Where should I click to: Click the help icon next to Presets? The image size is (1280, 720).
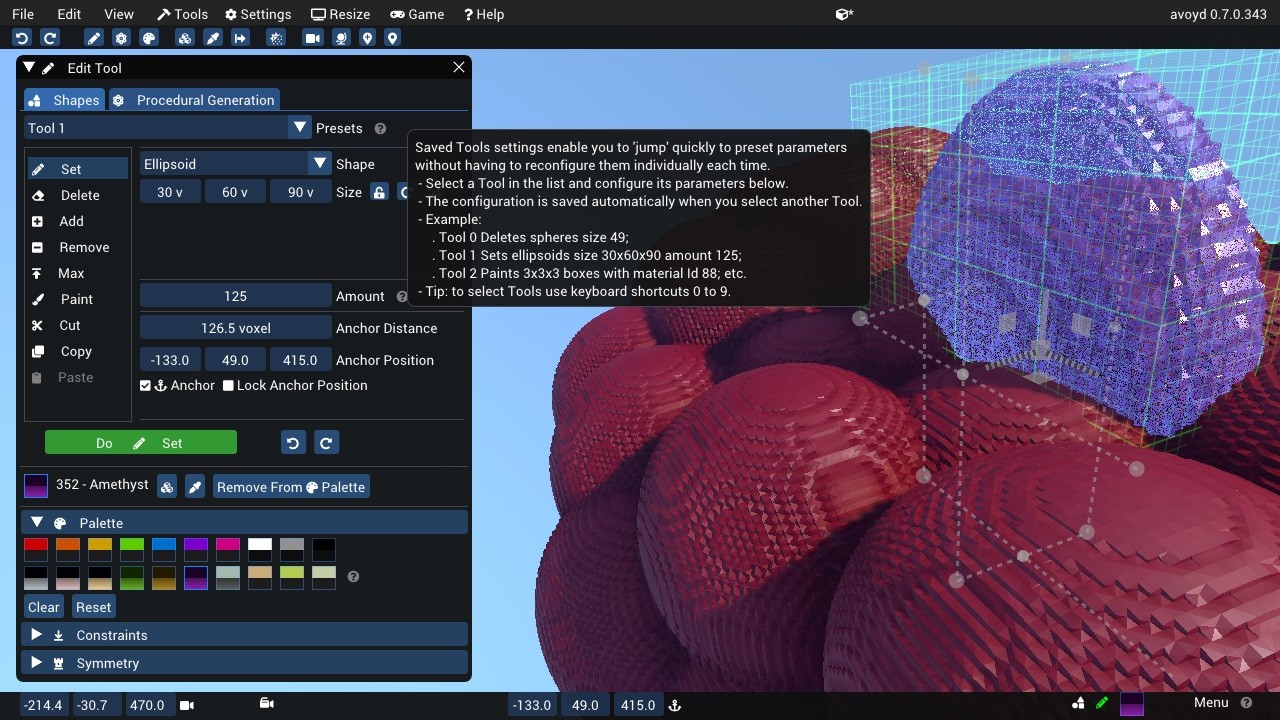pos(380,129)
